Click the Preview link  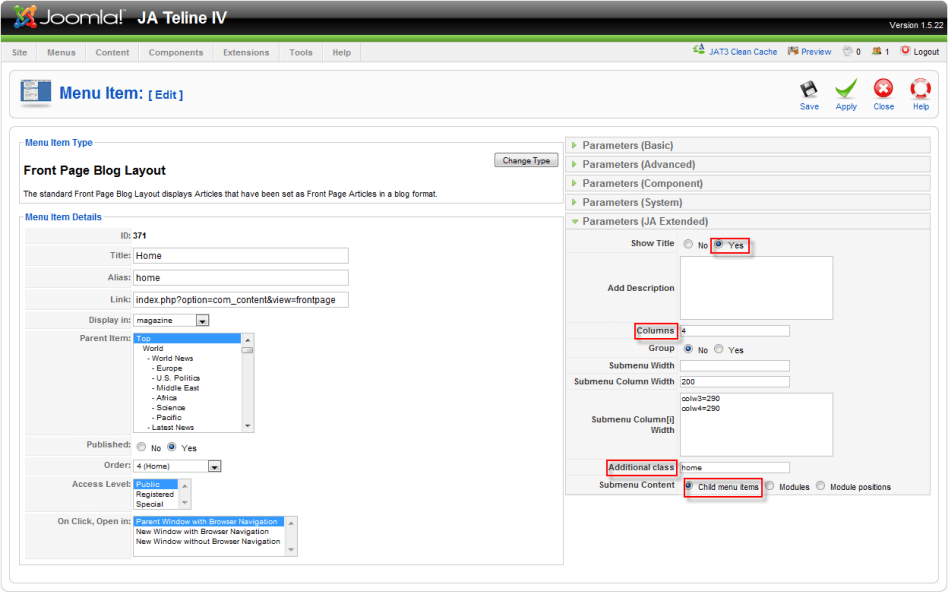pyautogui.click(x=816, y=52)
